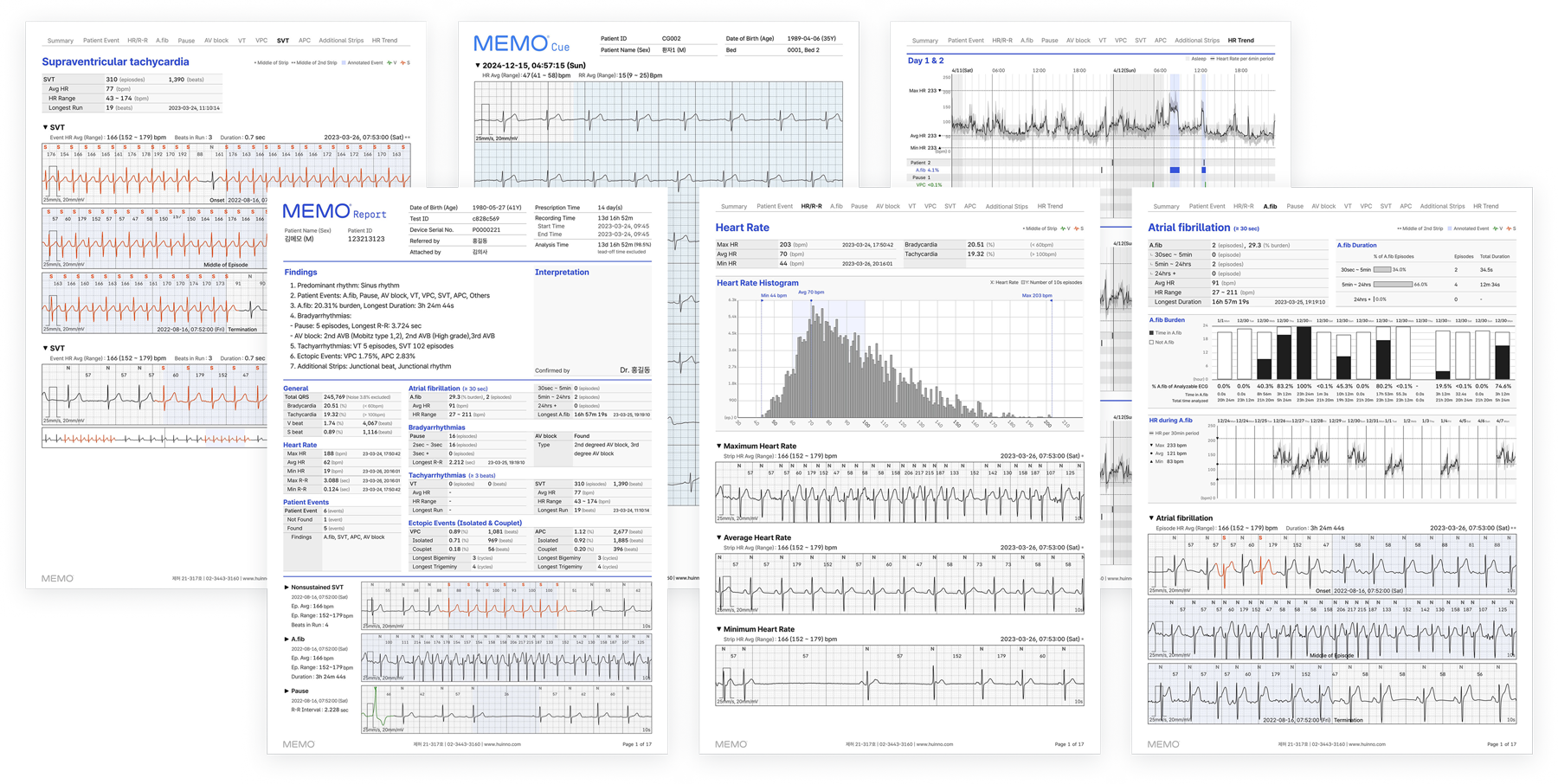
Task: Collapse the Minimum Heart Rate section
Action: click(x=719, y=630)
